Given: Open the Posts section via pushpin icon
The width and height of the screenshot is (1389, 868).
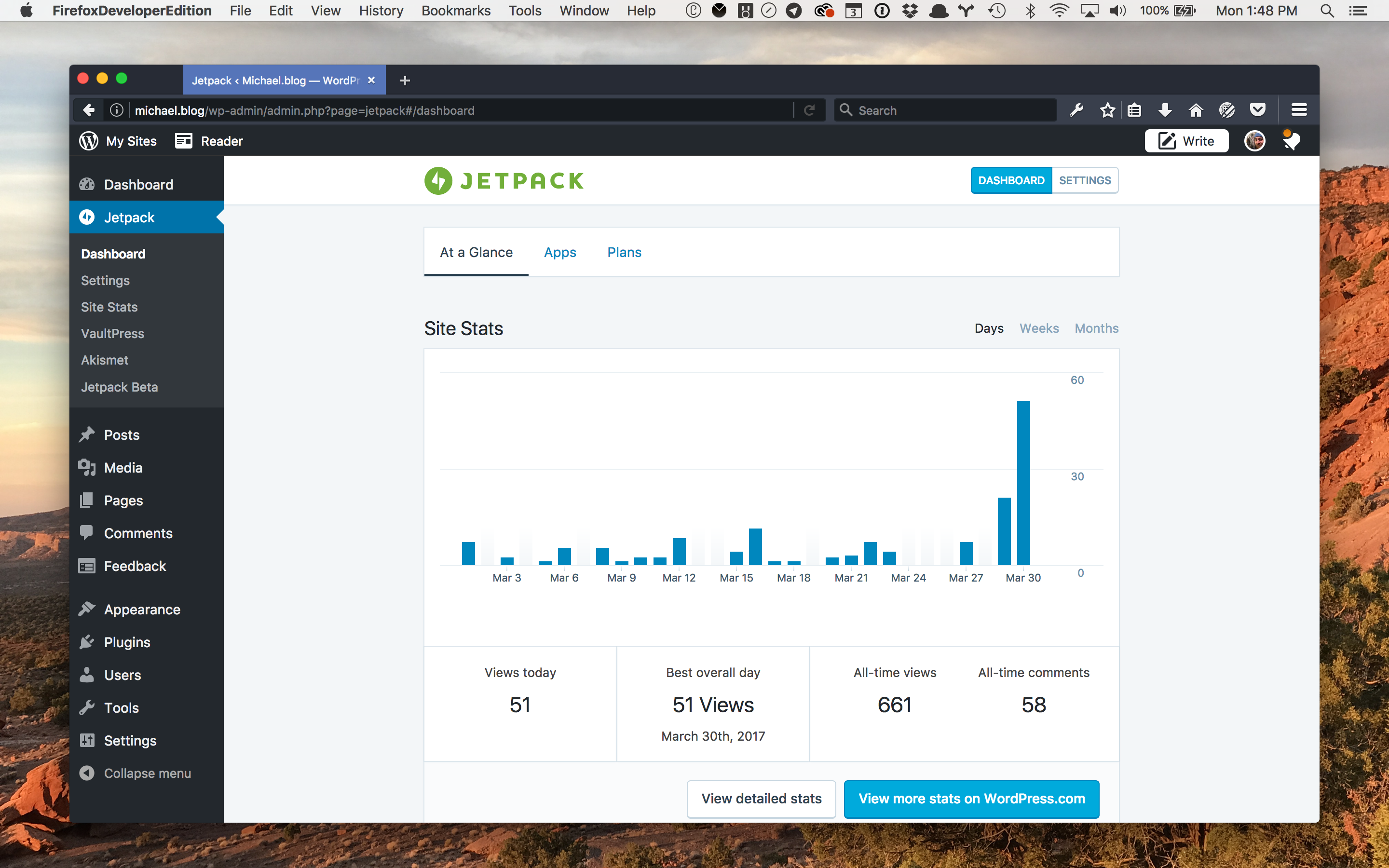Looking at the screenshot, I should 87,434.
